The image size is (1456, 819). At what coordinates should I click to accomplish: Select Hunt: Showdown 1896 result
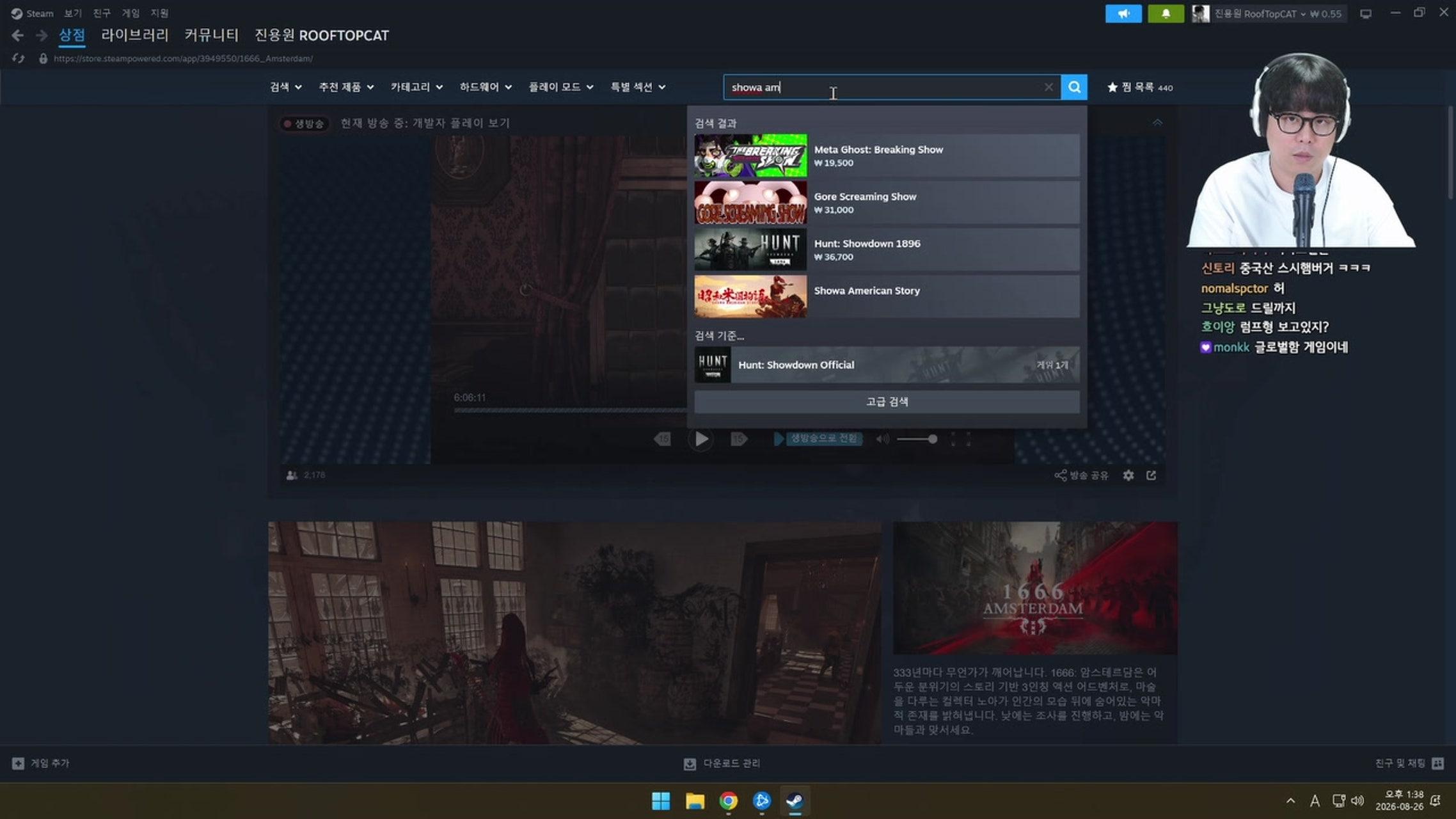887,250
